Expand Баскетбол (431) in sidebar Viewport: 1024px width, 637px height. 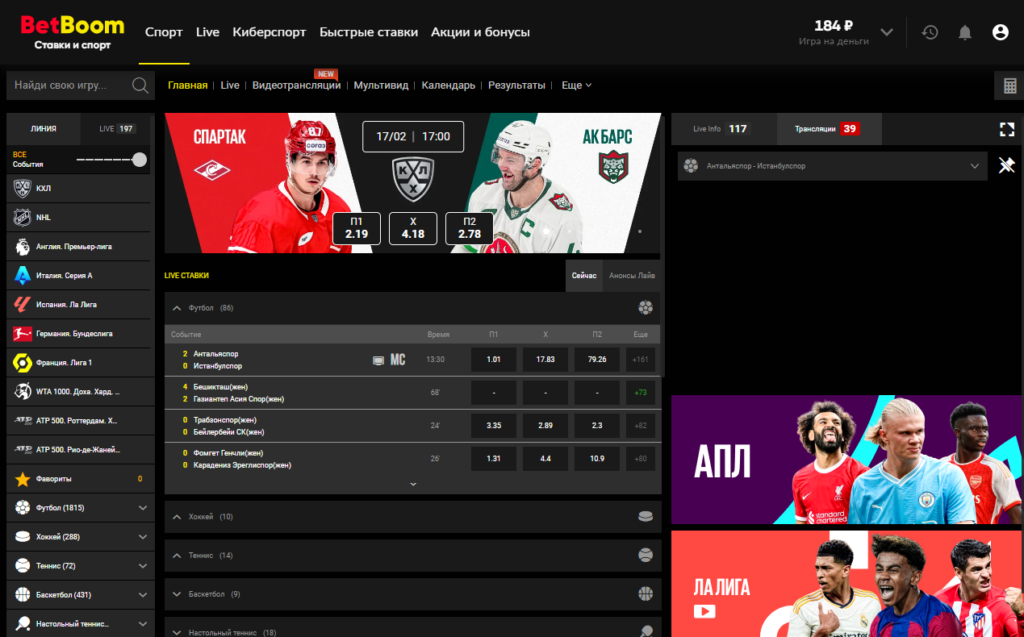[81, 595]
